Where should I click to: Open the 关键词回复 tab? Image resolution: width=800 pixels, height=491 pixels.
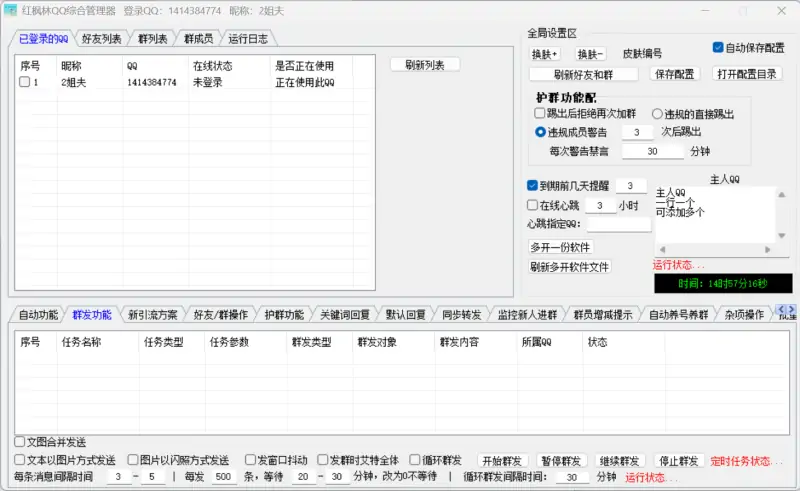click(x=345, y=315)
